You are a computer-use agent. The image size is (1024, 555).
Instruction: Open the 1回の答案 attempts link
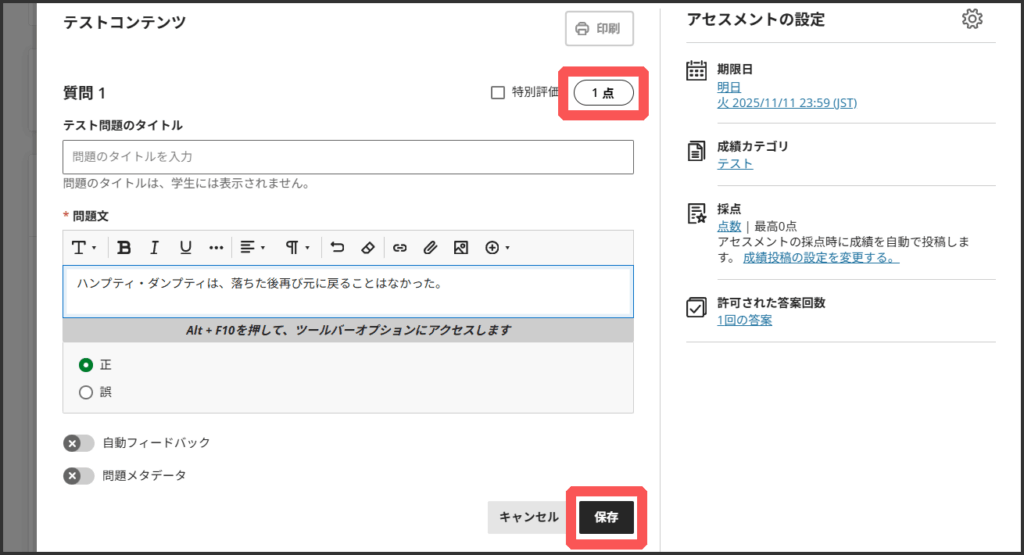pos(744,320)
